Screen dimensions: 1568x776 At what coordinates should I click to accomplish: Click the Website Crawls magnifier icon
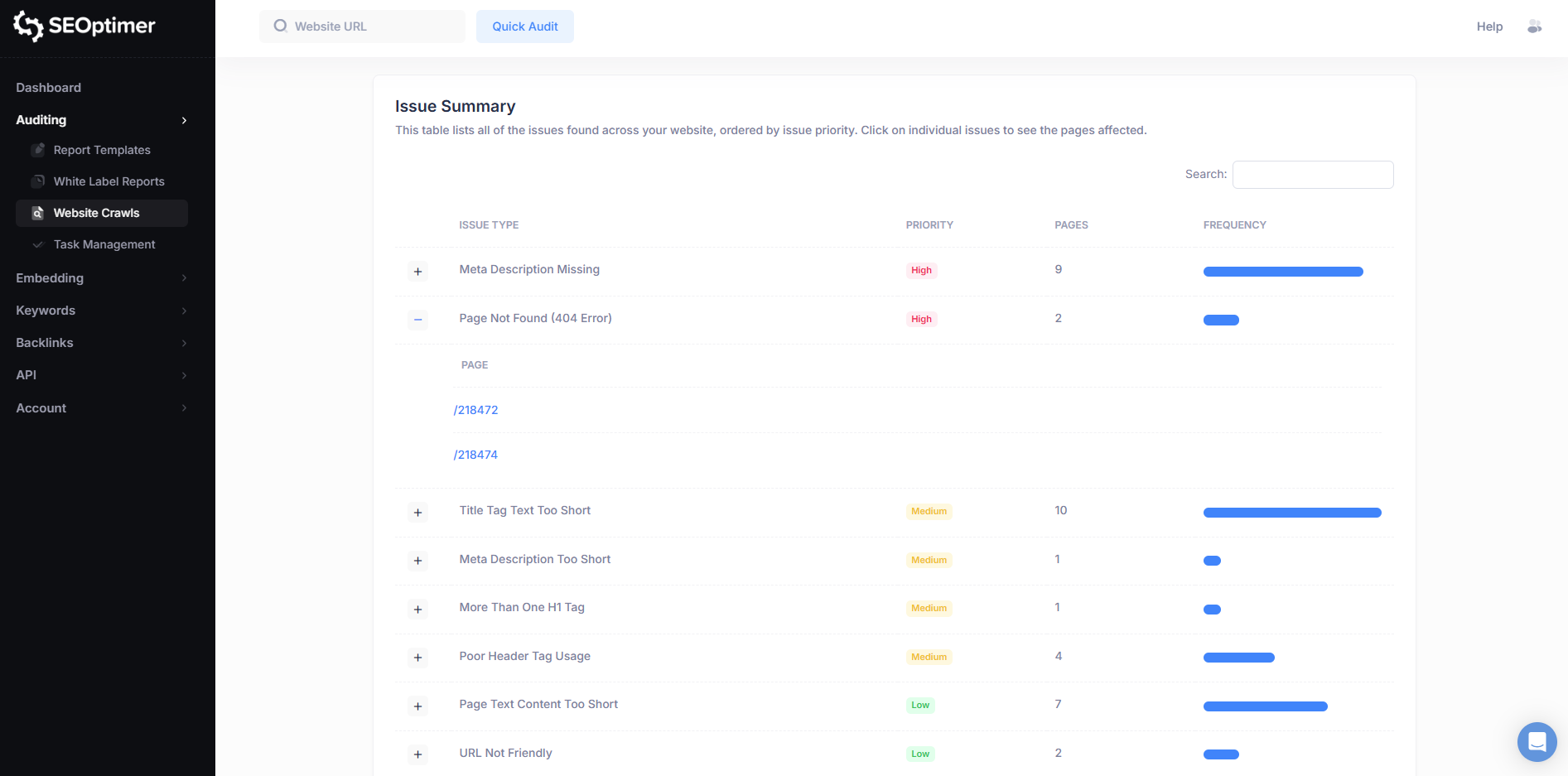coord(38,213)
